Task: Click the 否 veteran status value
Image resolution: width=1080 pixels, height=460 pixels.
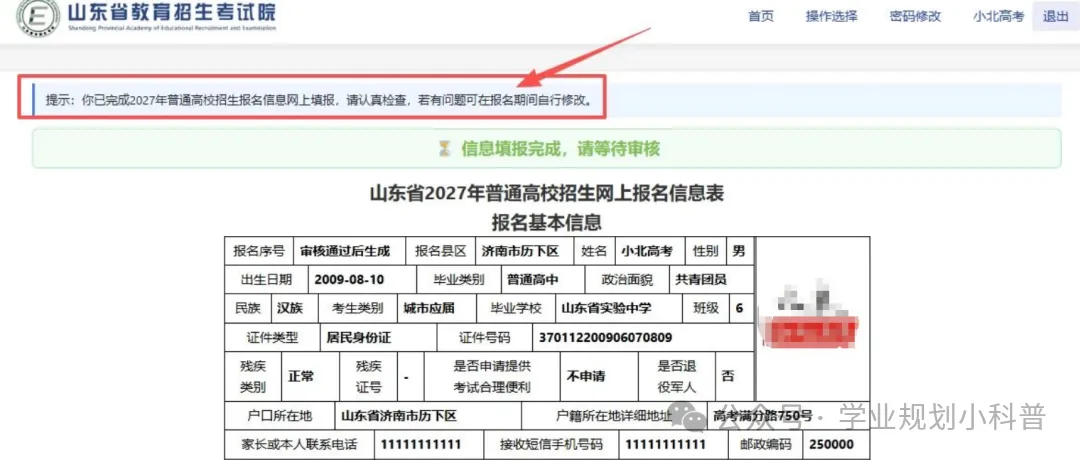Action: click(727, 377)
